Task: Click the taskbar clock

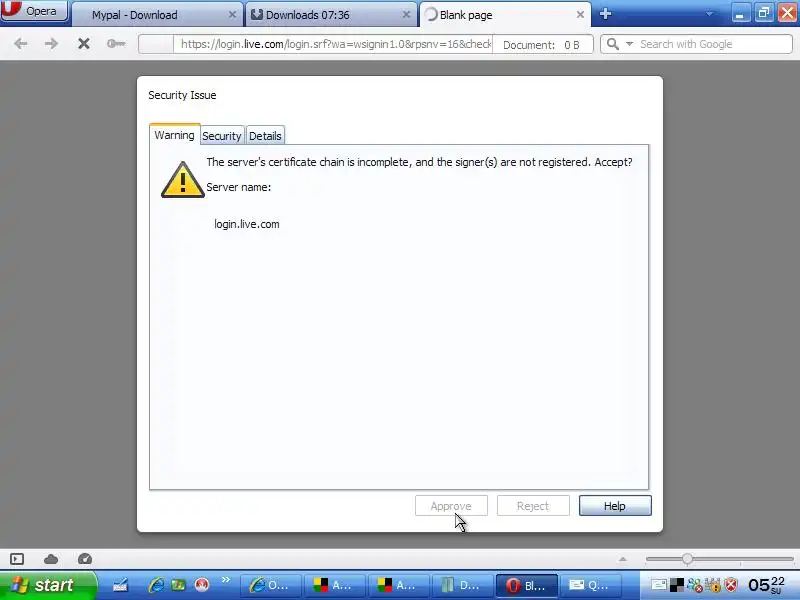Action: click(767, 585)
